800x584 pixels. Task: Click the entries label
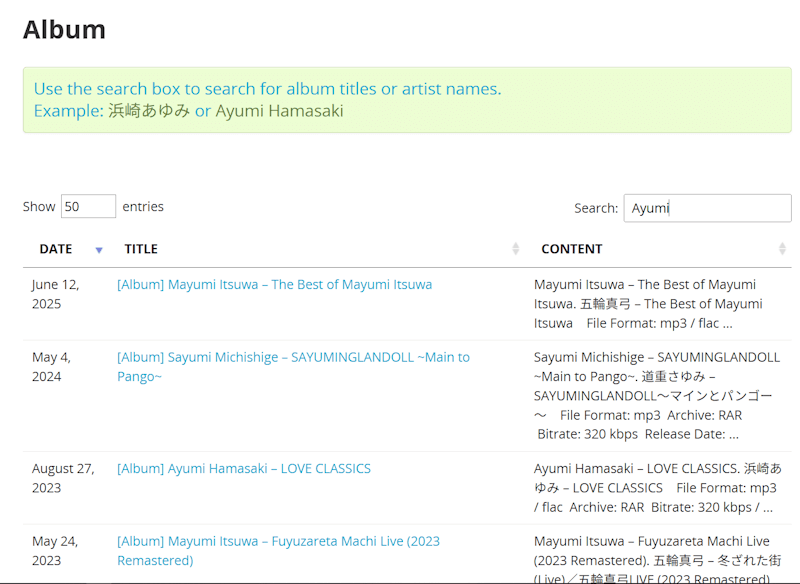coord(143,207)
